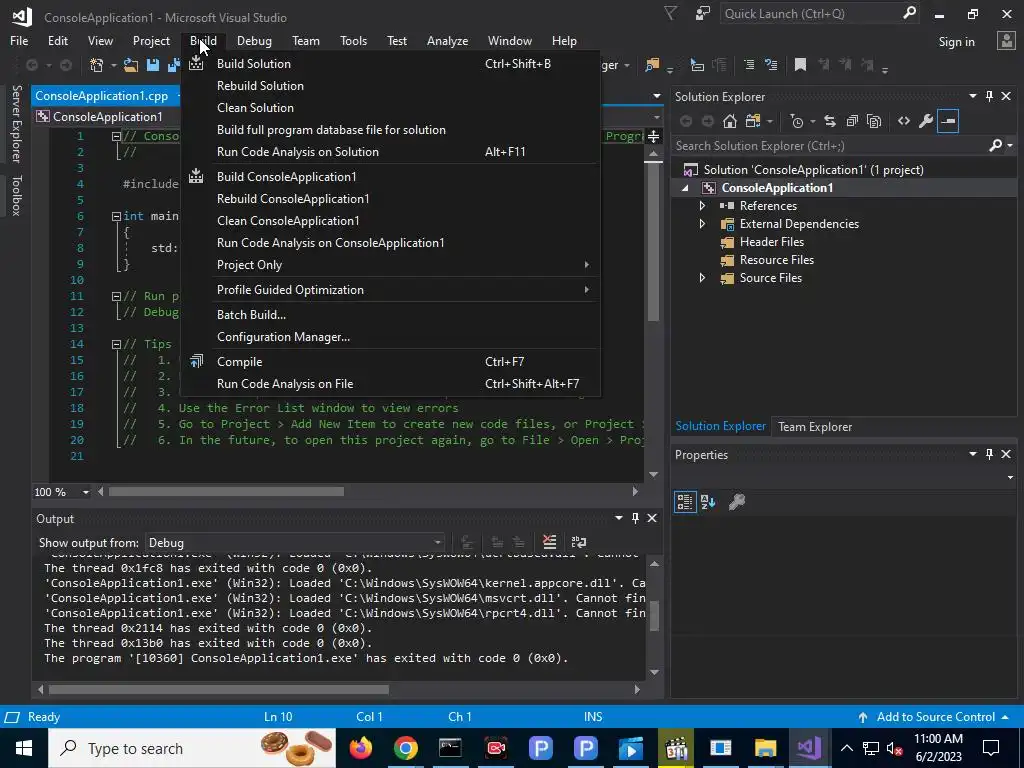The height and width of the screenshot is (768, 1024).
Task: Open the Project Only submenu
Action: point(390,265)
